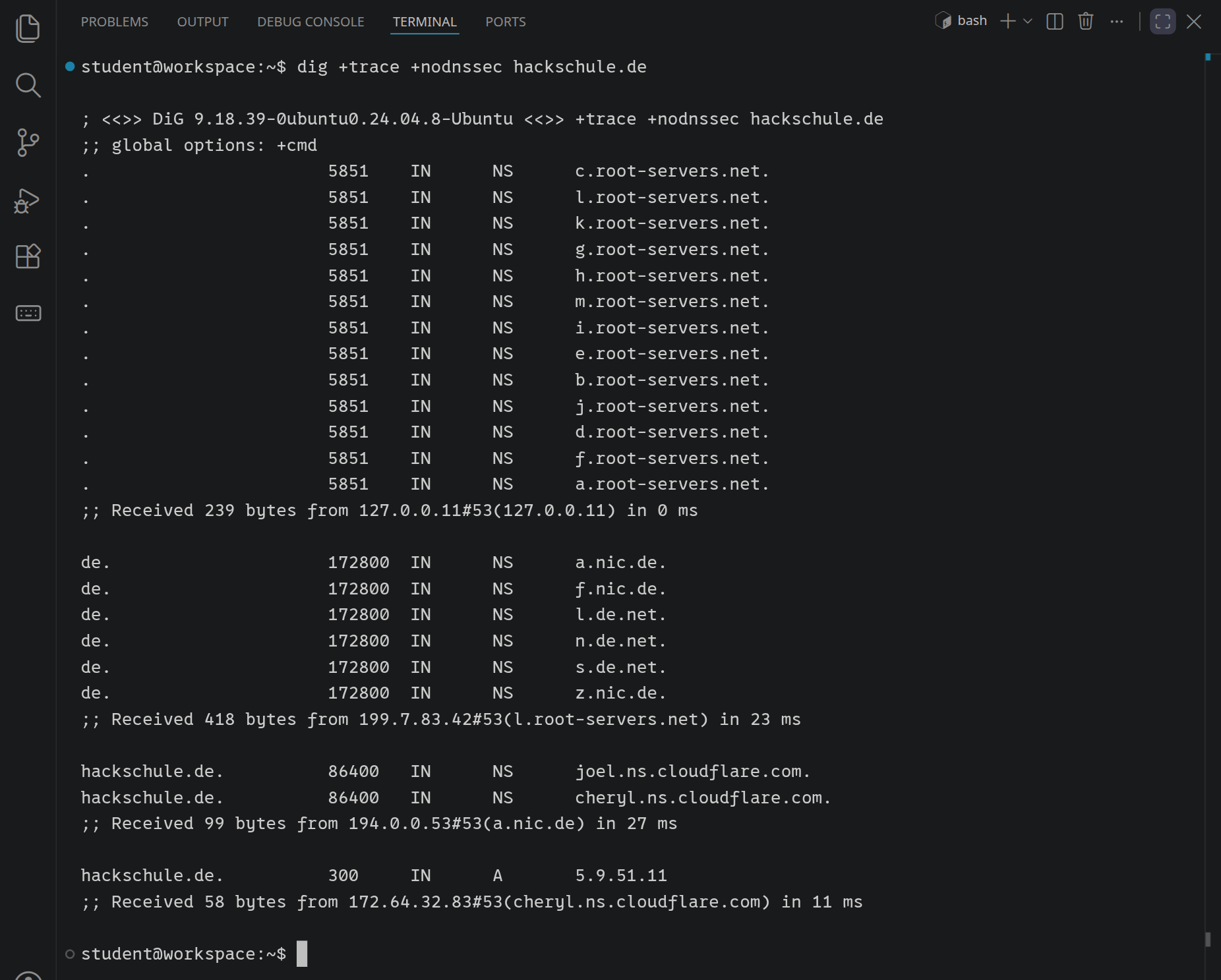Open the Source Control view

[28, 142]
